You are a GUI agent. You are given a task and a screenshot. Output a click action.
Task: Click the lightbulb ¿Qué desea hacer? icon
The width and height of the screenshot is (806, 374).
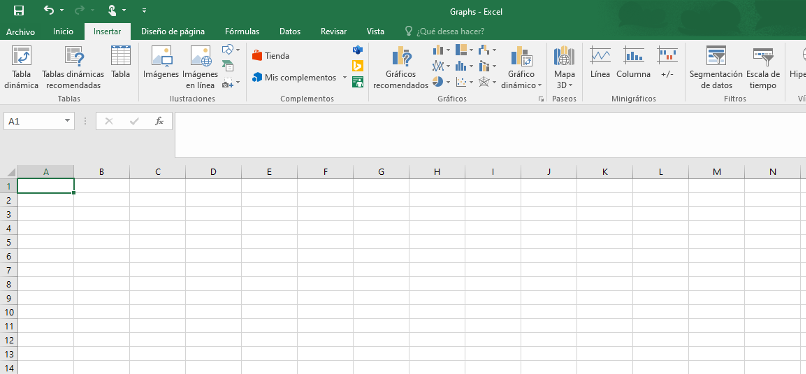click(409, 31)
